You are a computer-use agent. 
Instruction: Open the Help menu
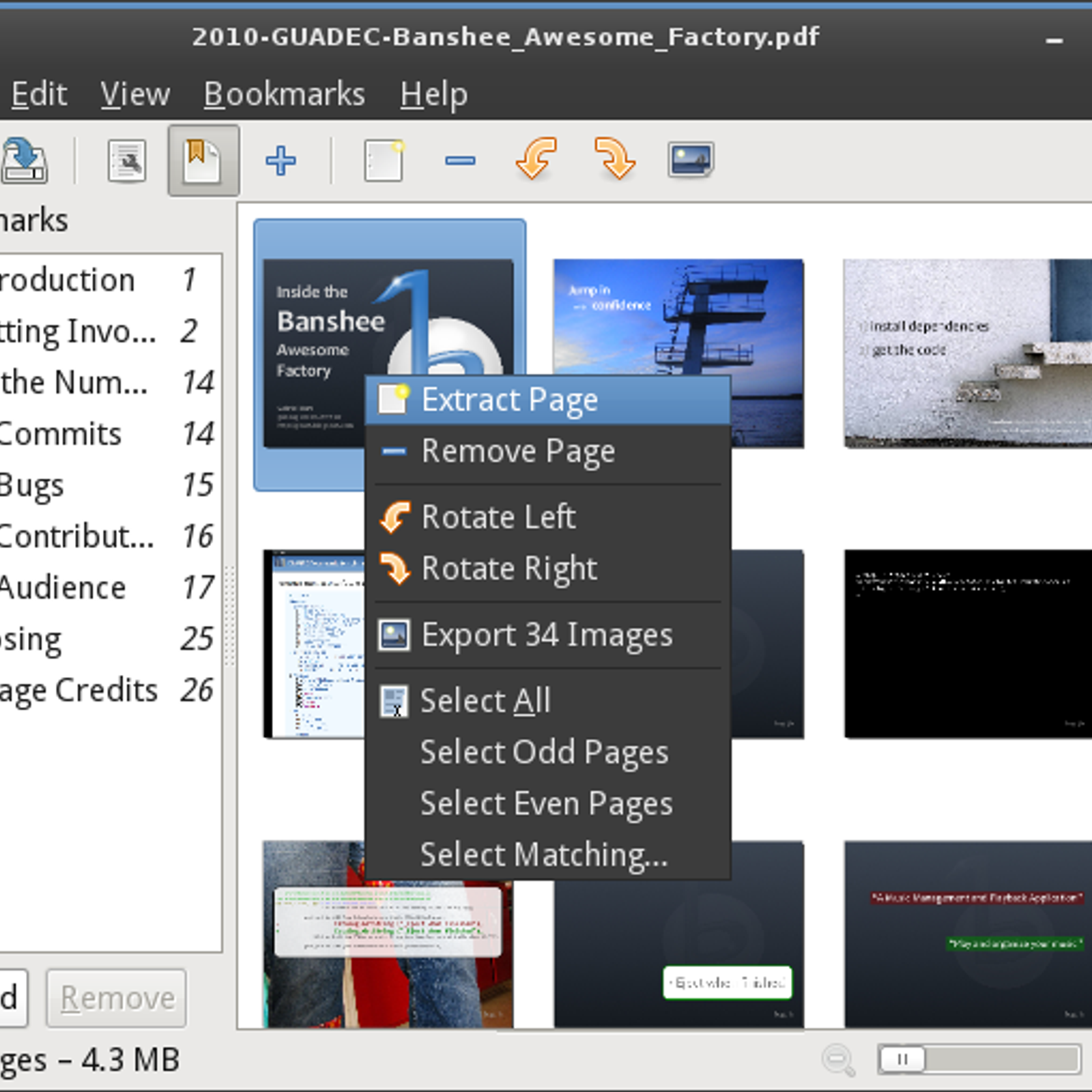433,94
